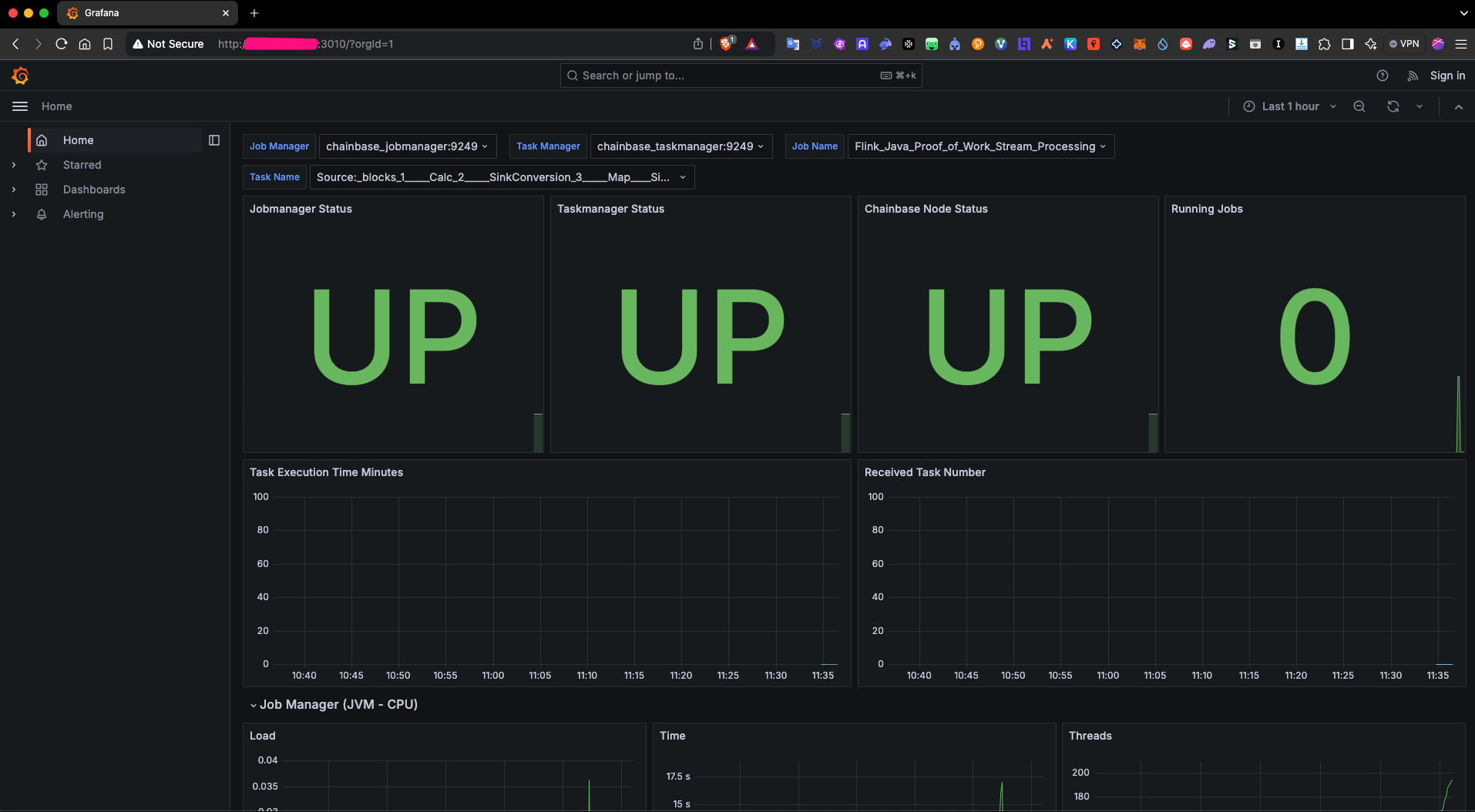Collapse the top toolbar with chevron

pyautogui.click(x=1459, y=107)
